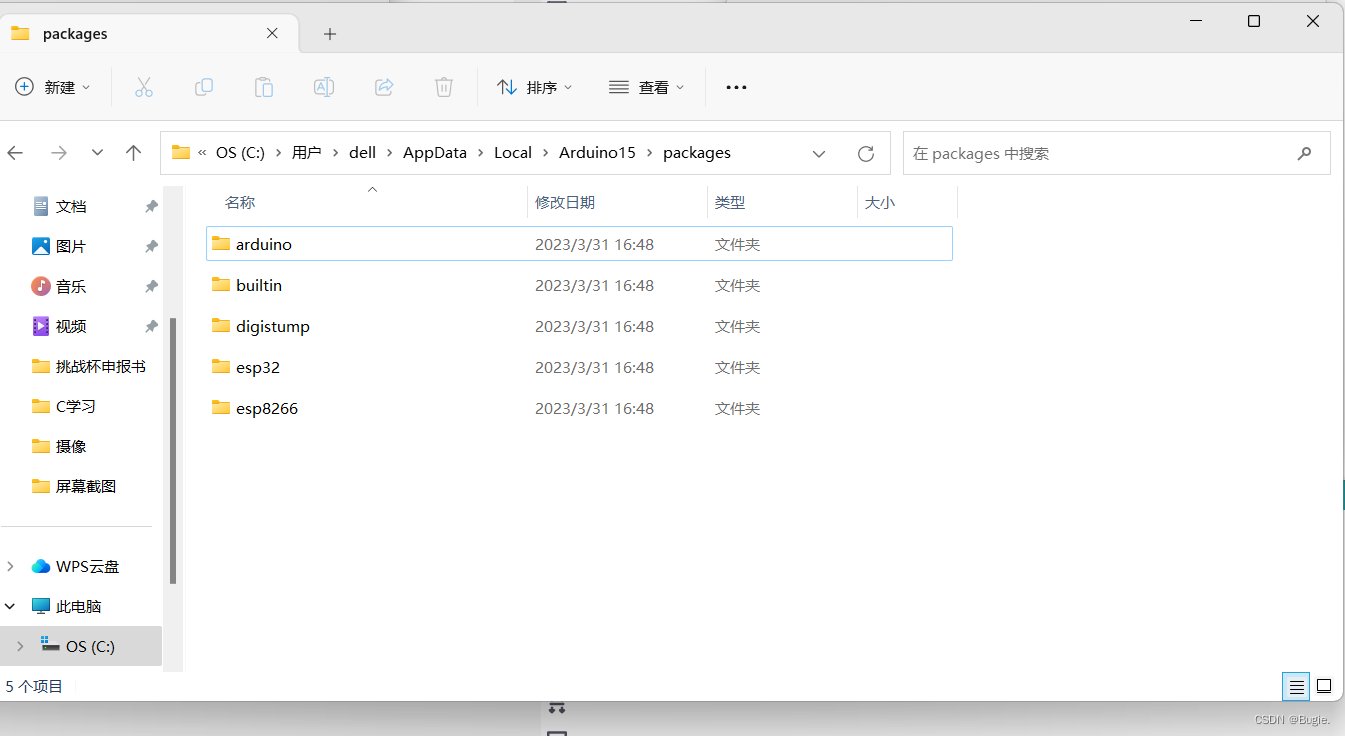
Task: Click 用户 in breadcrumb path
Action: tap(307, 153)
